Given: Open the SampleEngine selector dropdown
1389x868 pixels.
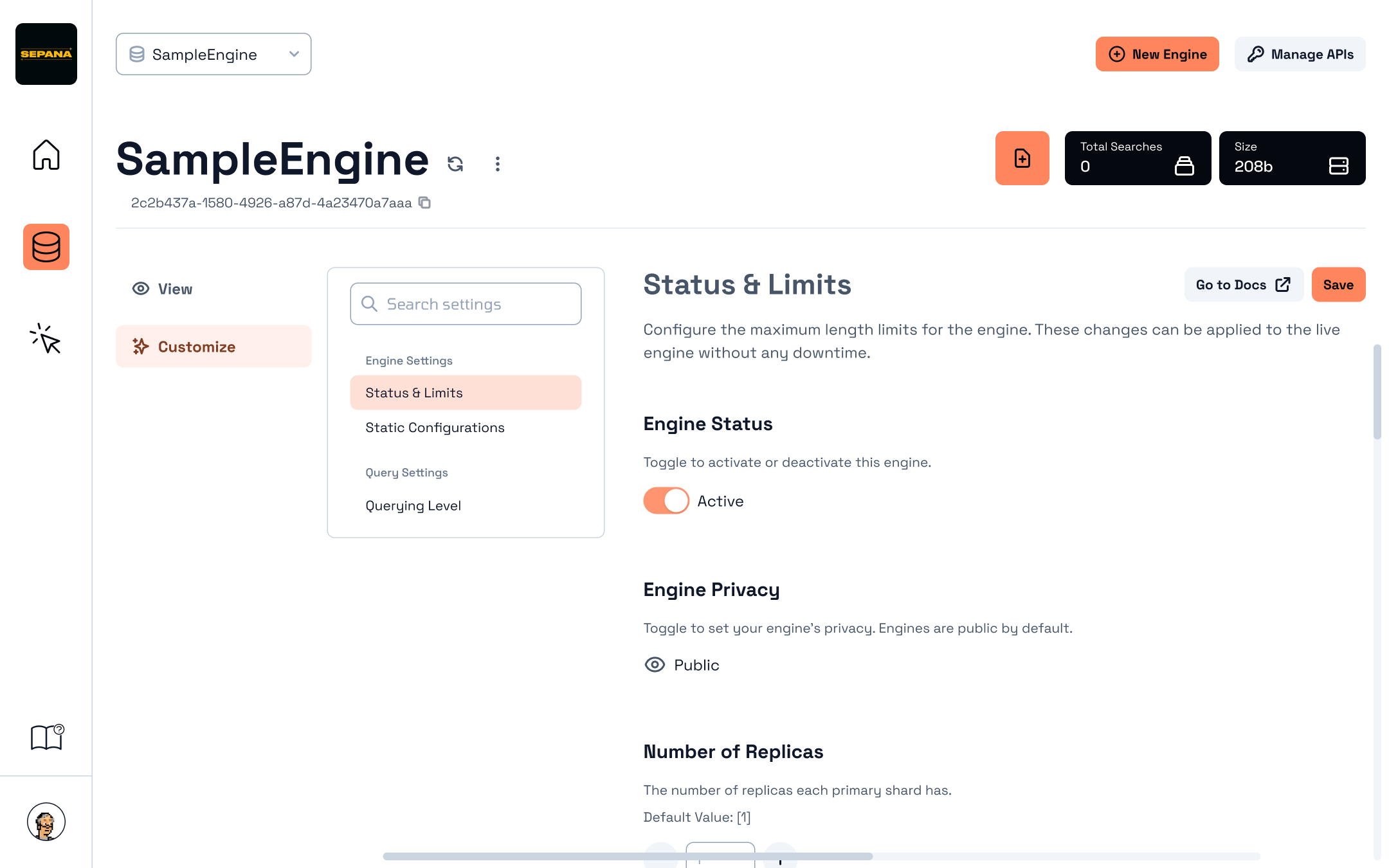Looking at the screenshot, I should pos(213,54).
